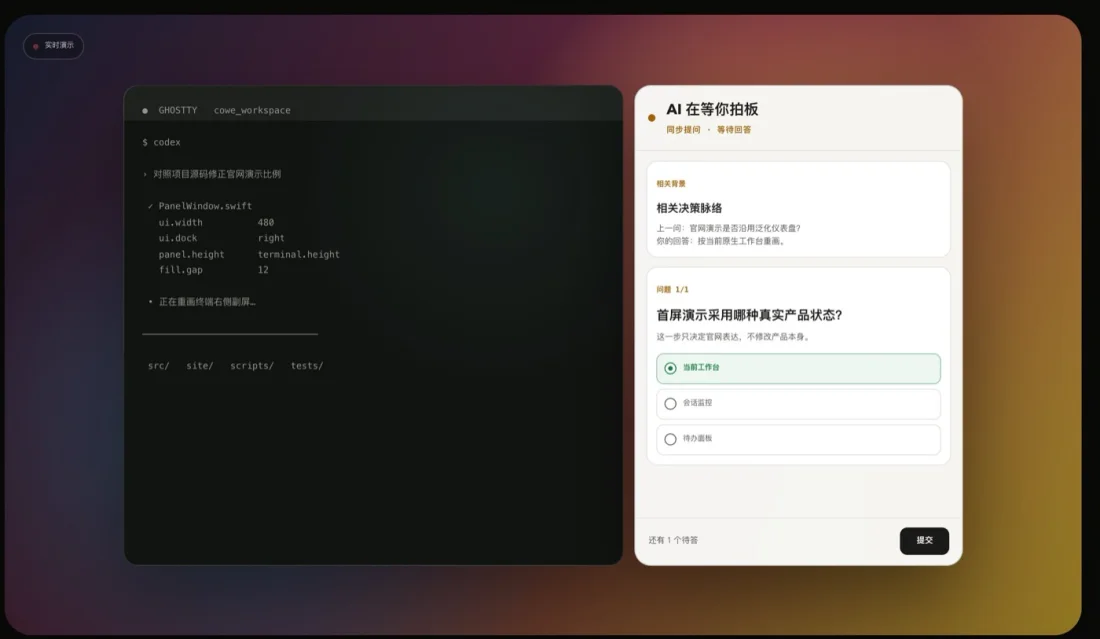Click the 问题 1/1 counter label
Screen dimensions: 1100x639
[672, 290]
